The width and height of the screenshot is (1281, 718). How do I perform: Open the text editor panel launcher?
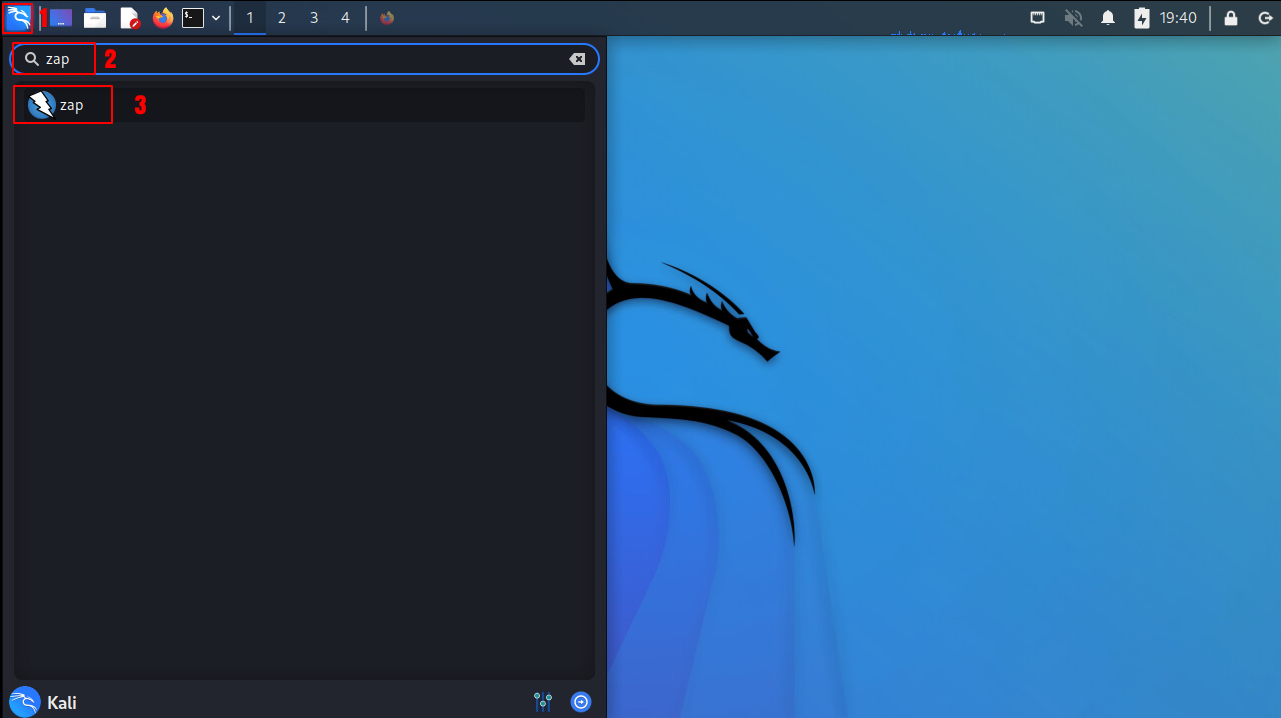(129, 18)
